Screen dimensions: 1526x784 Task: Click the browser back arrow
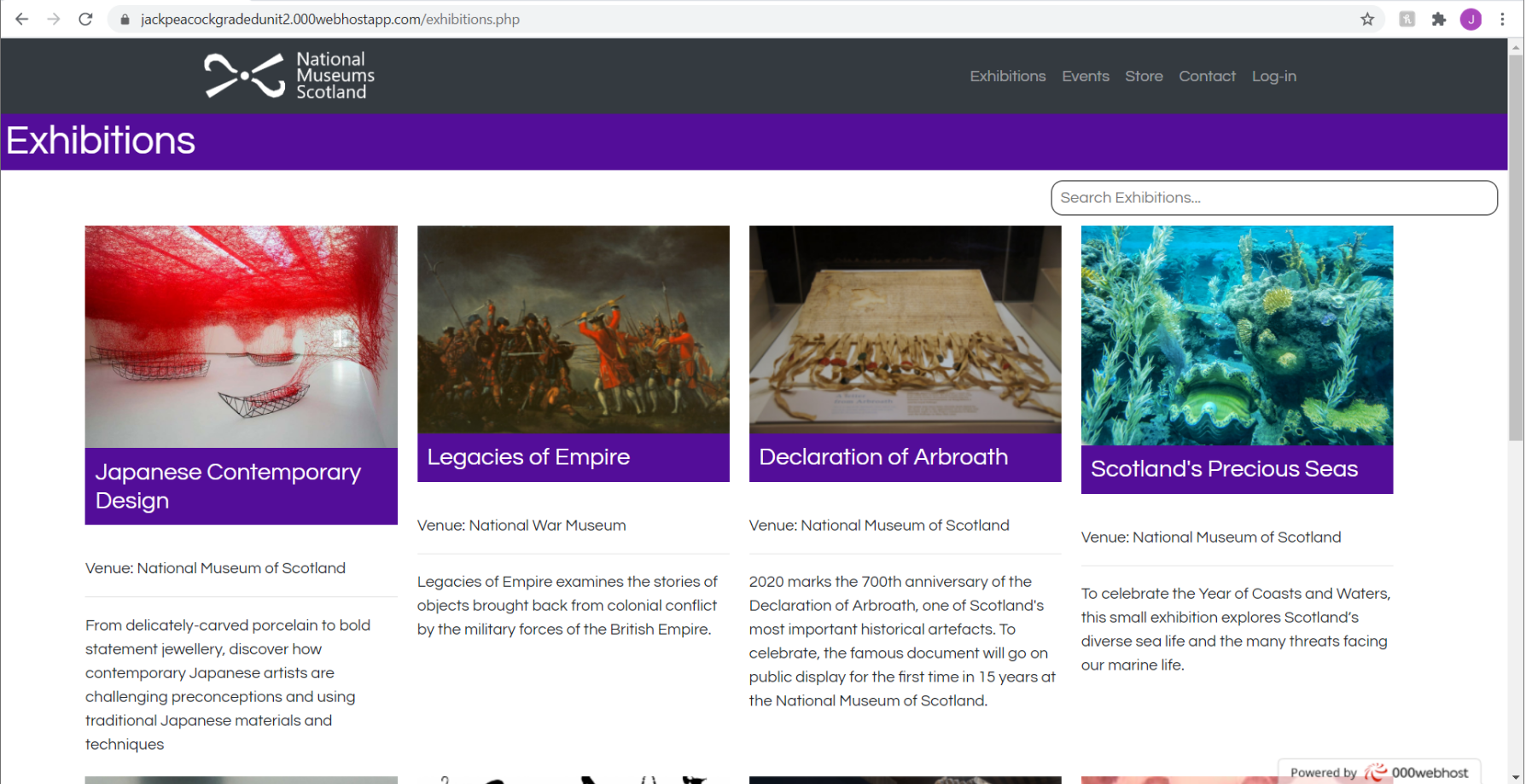pyautogui.click(x=22, y=19)
